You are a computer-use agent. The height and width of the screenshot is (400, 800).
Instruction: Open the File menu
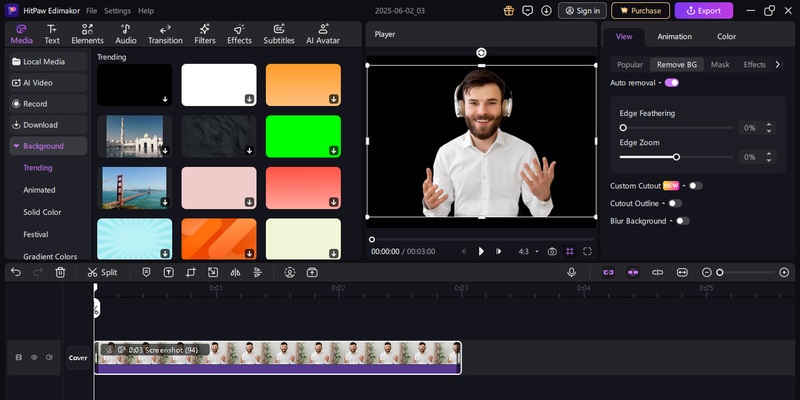pyautogui.click(x=91, y=11)
